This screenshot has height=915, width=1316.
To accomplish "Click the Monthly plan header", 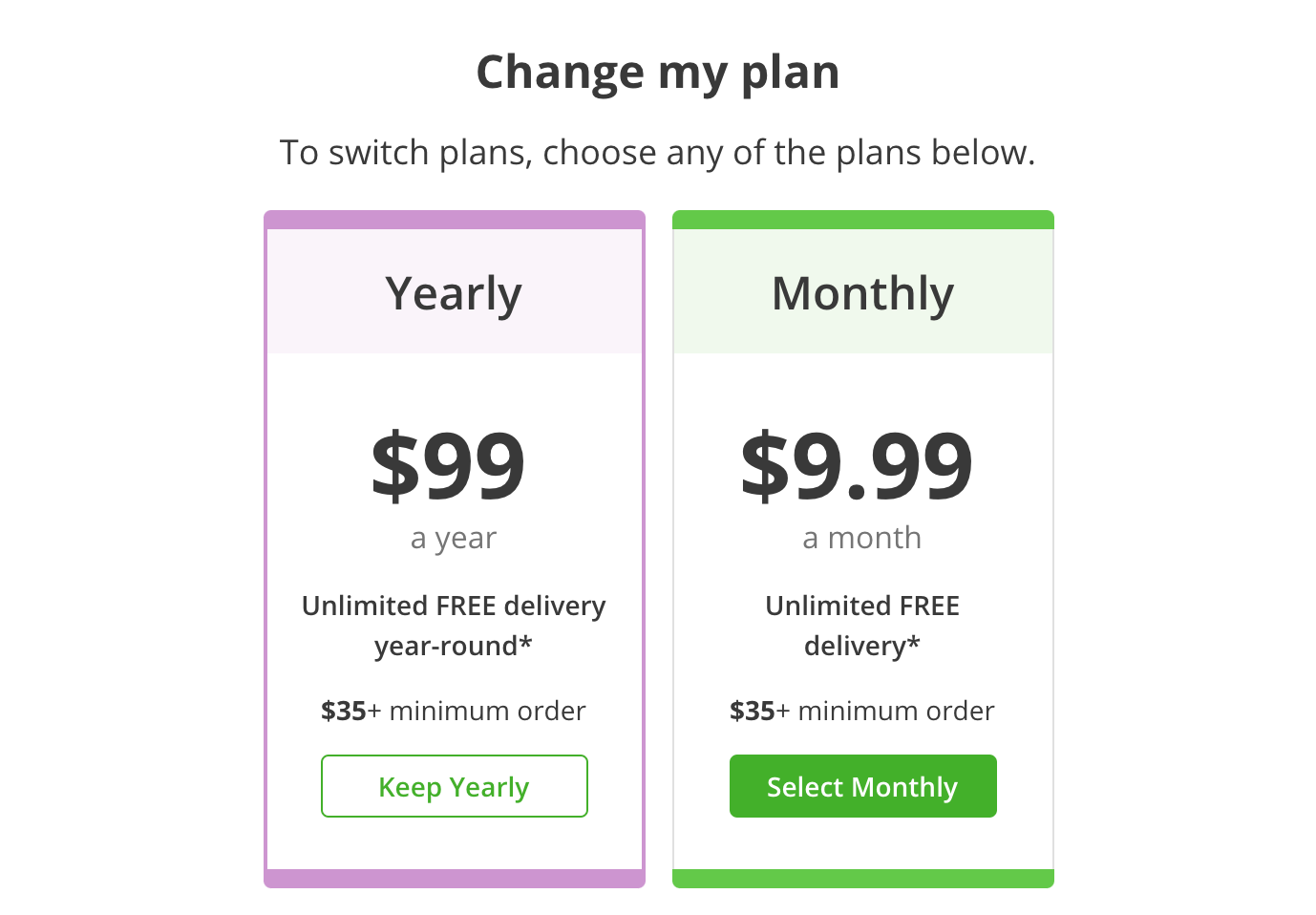I will click(862, 293).
